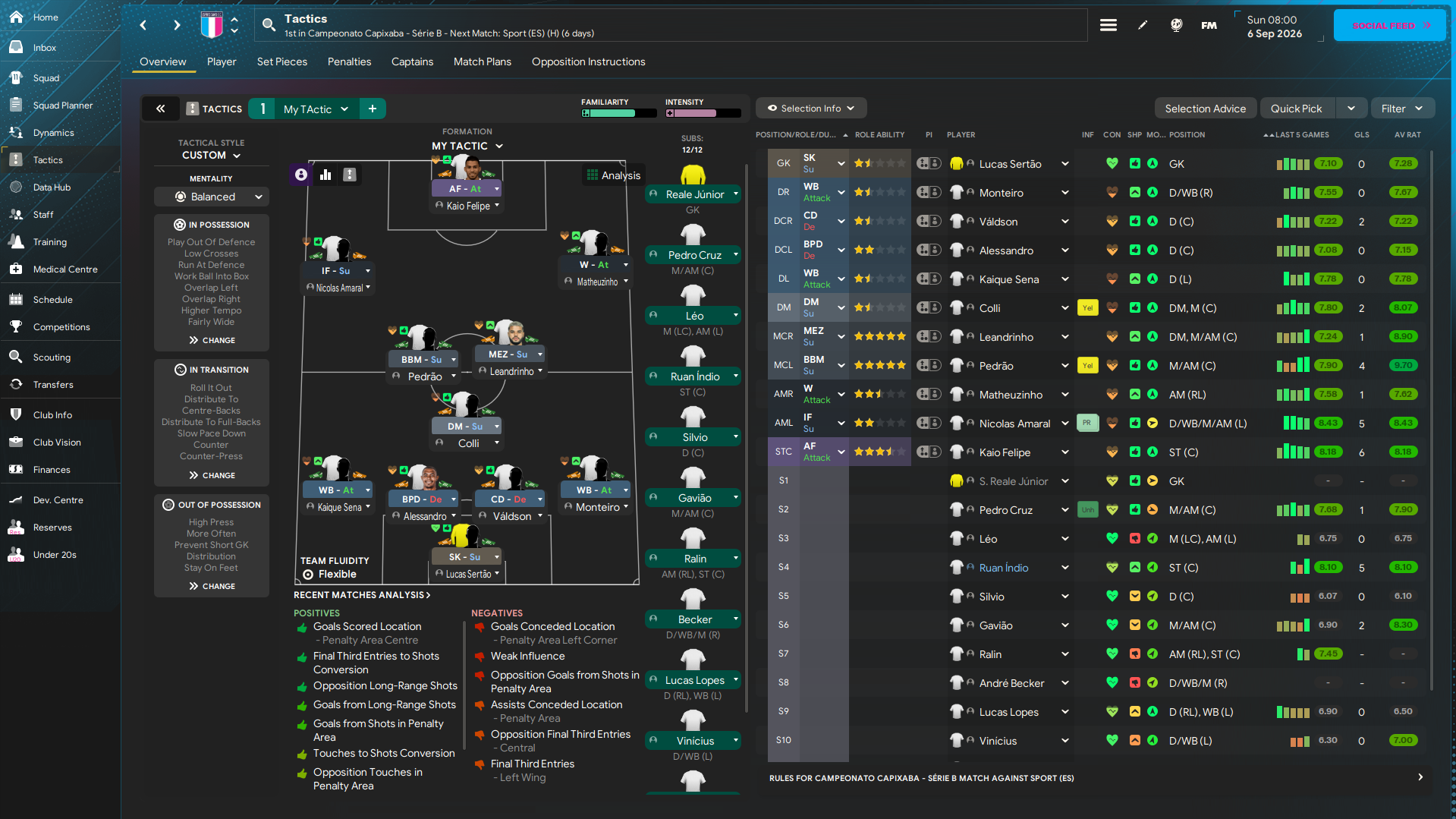Image resolution: width=1456 pixels, height=819 pixels.
Task: Open the hamburger menu icon
Action: pos(1109,25)
